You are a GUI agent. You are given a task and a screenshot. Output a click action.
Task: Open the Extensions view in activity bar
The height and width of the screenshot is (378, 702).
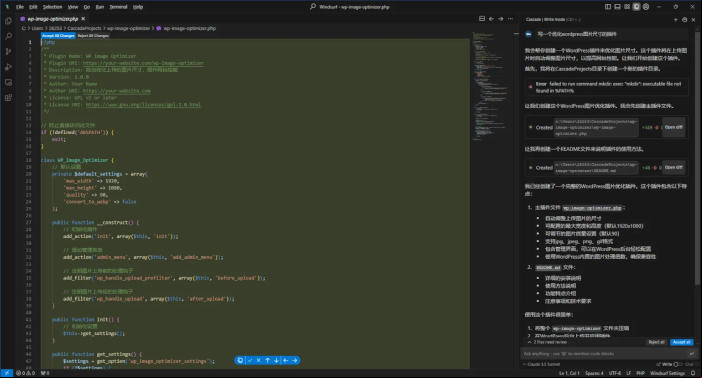tap(8, 98)
